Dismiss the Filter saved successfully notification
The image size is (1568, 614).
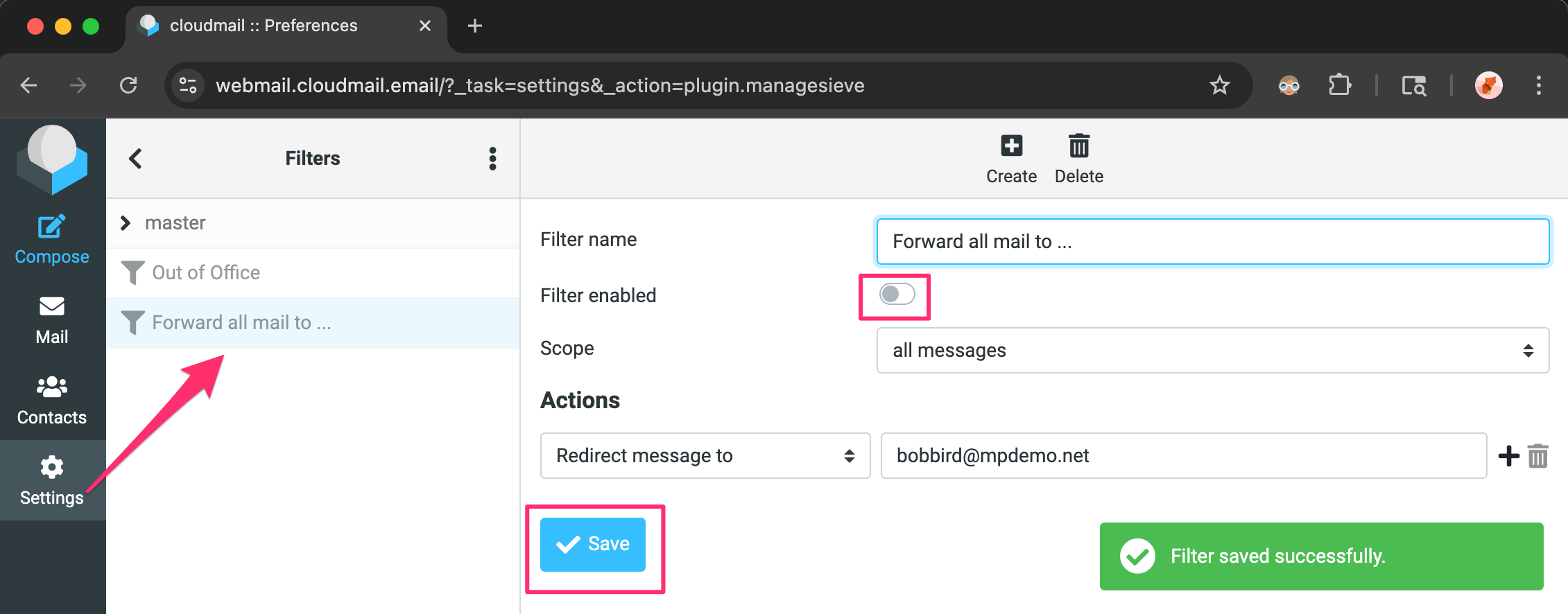(1321, 556)
